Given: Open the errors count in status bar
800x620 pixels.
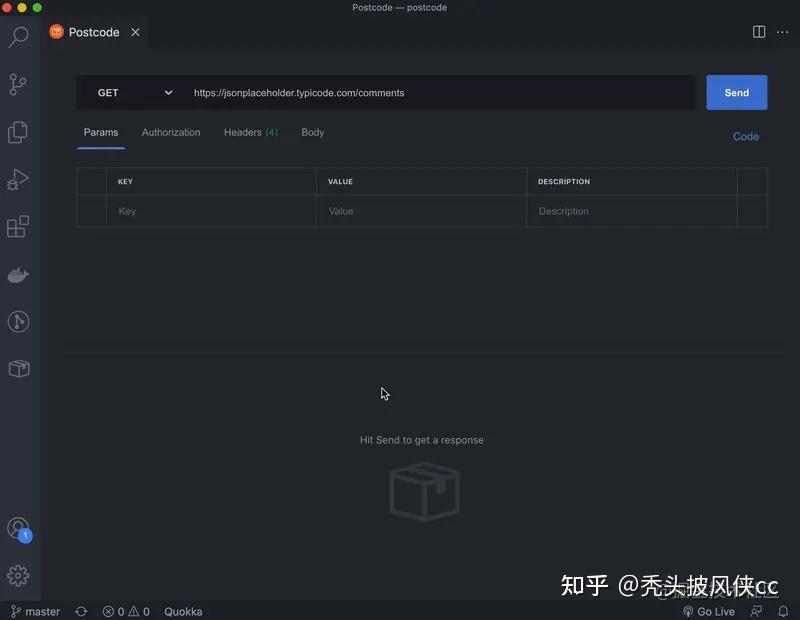Looking at the screenshot, I should 113,611.
